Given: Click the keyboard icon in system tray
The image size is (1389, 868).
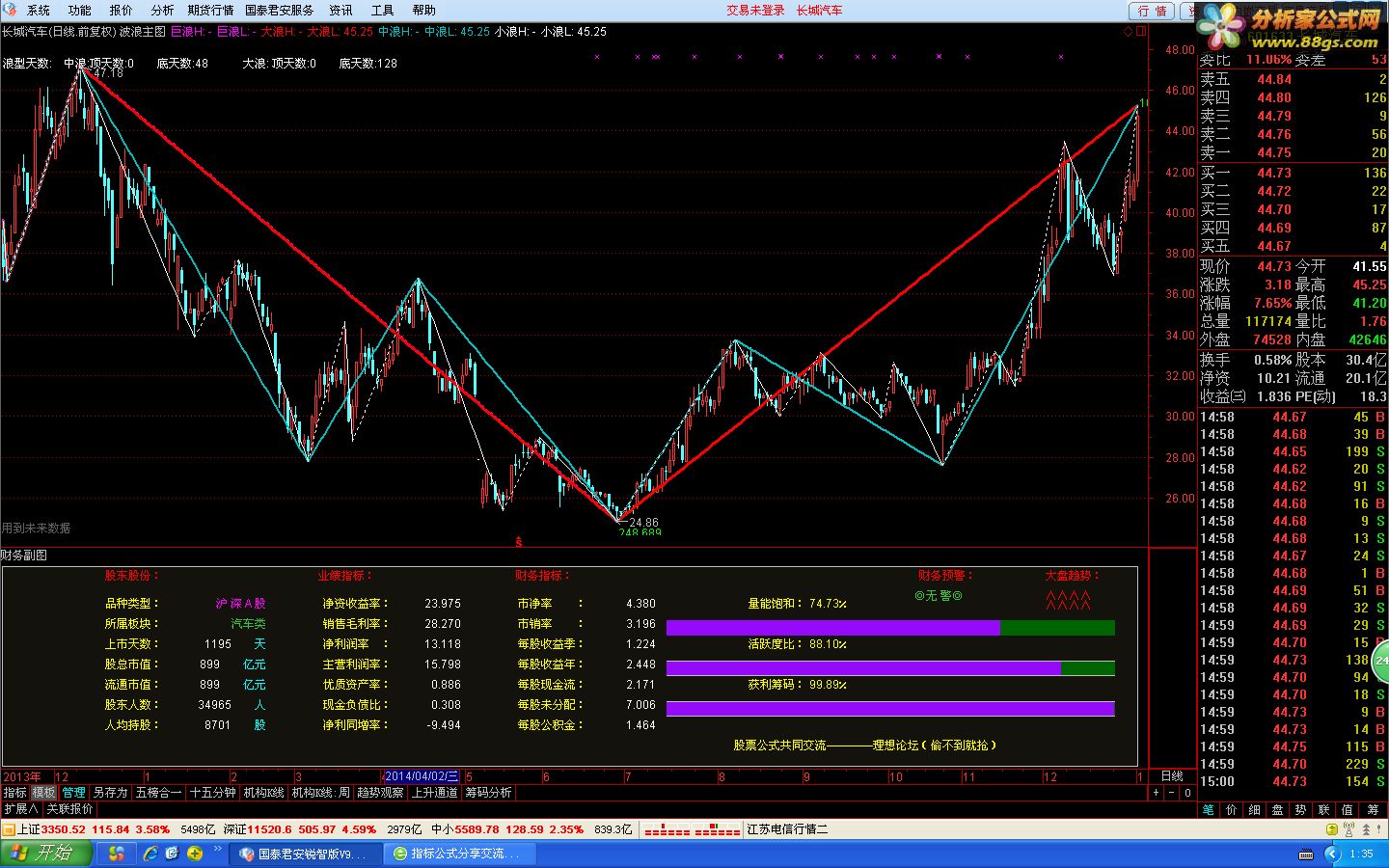Looking at the screenshot, I should click(x=1305, y=854).
